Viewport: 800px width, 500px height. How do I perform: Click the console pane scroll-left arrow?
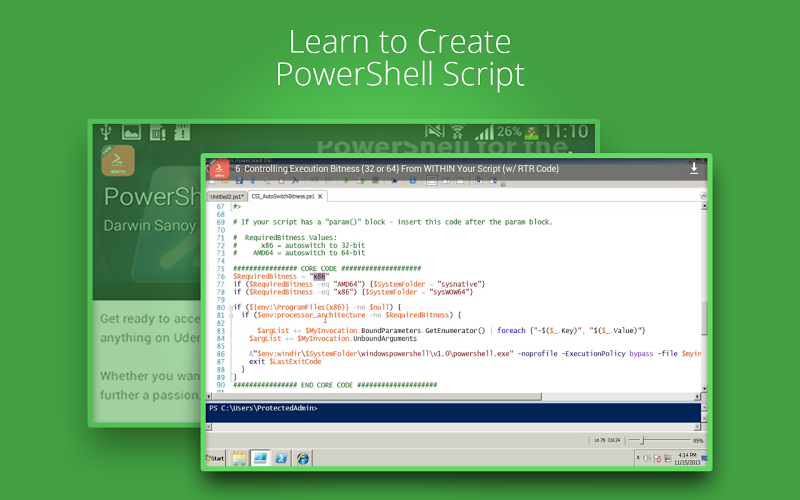click(209, 427)
